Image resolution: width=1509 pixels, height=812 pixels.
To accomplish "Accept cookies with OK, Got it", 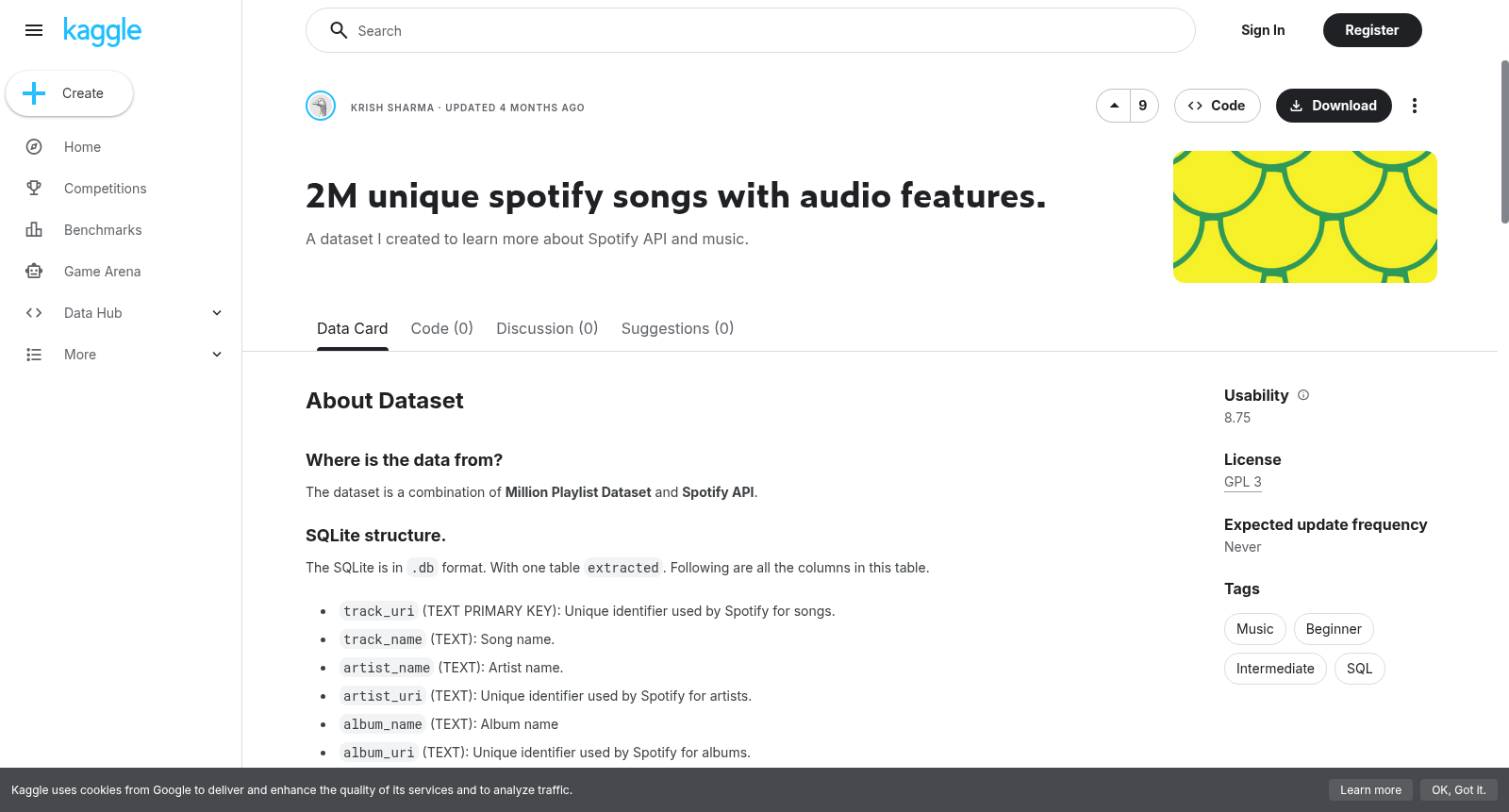I will tap(1458, 790).
